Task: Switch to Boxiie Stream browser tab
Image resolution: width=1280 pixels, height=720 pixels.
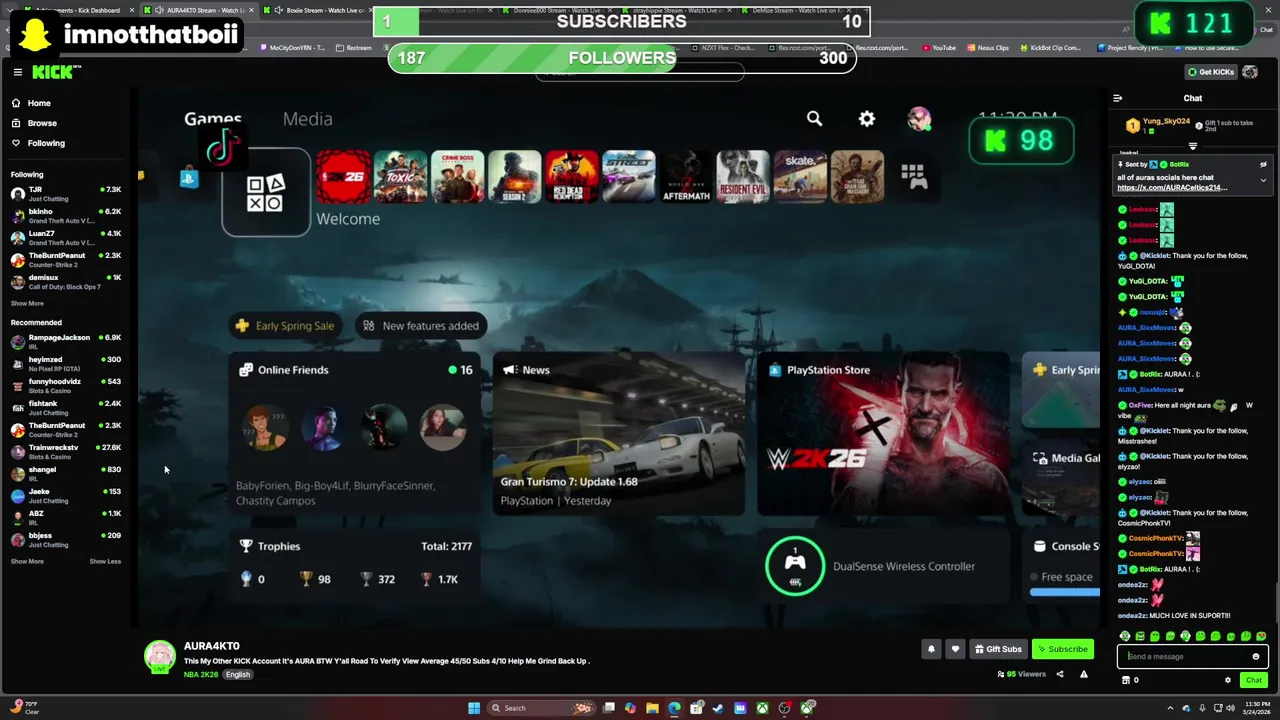Action: coord(320,10)
